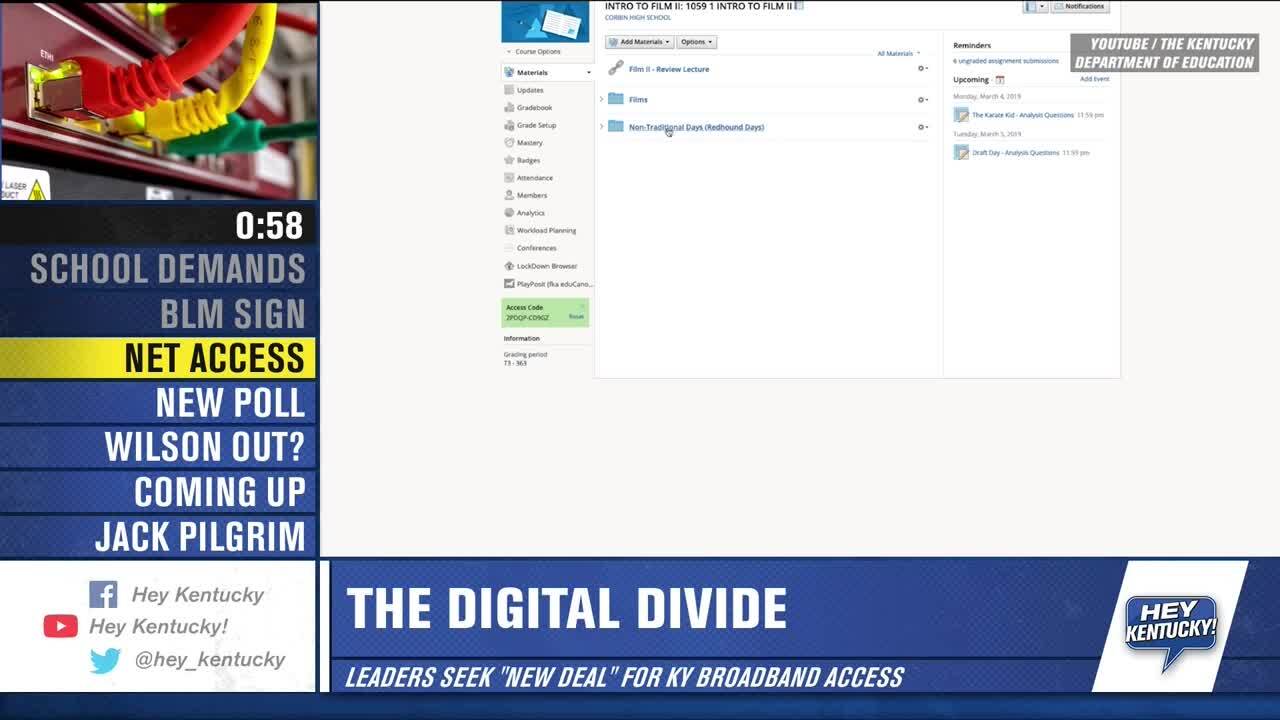Click the link icon beside Film II - Review Lecture
This screenshot has height=720, width=1280.
point(616,68)
